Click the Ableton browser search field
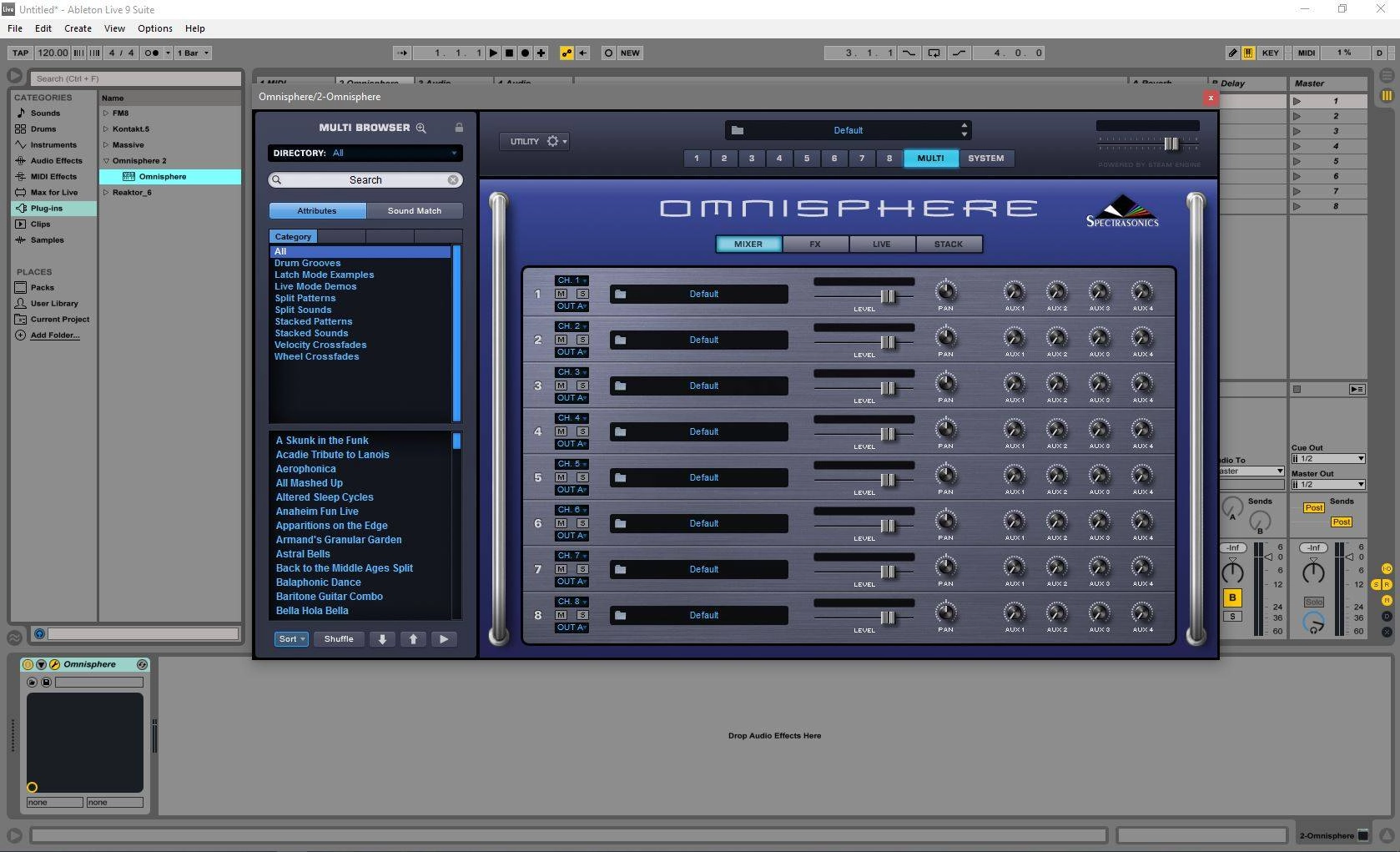Screen dimensions: 1400x852 136,78
